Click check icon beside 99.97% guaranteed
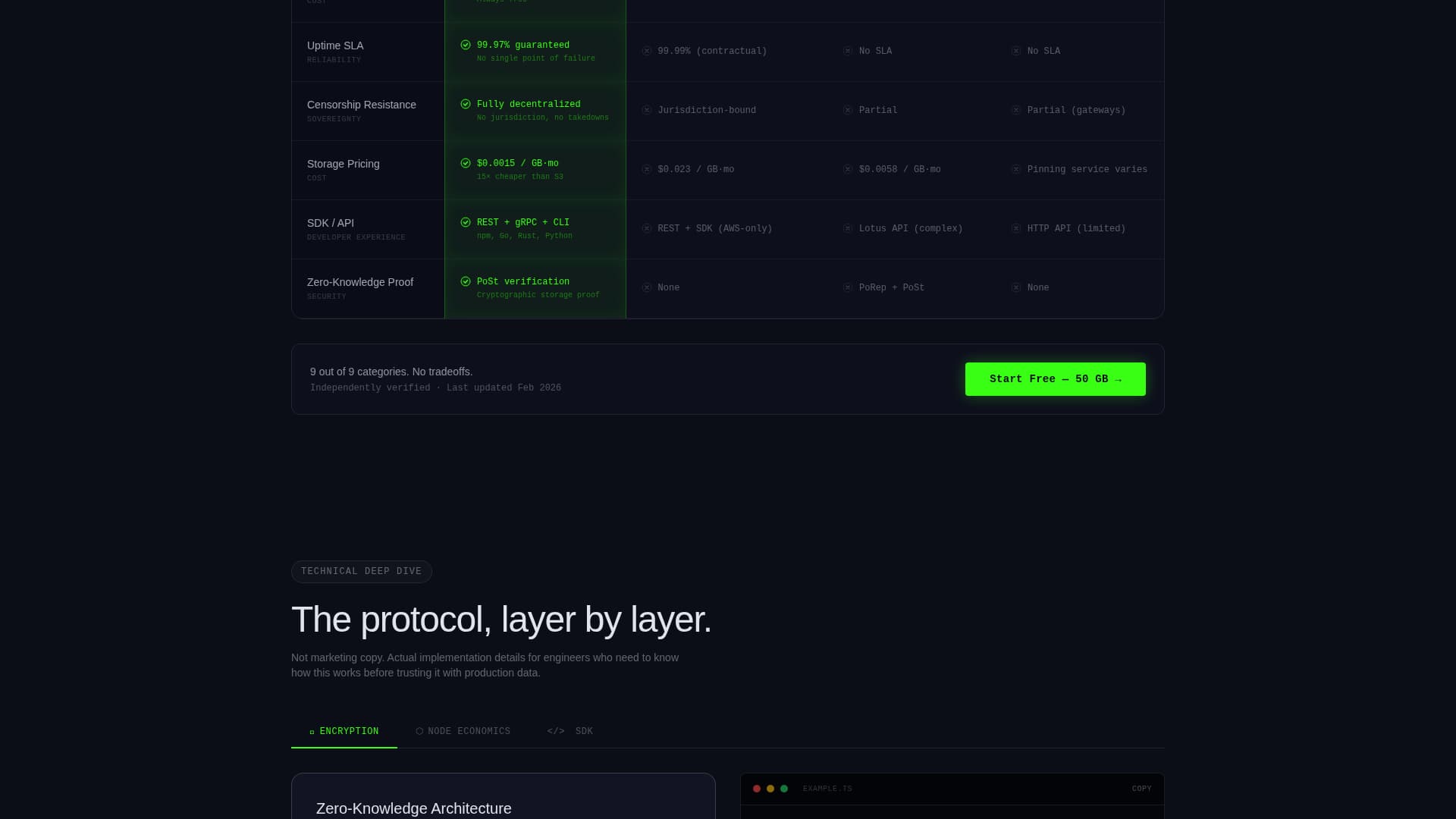 point(466,45)
